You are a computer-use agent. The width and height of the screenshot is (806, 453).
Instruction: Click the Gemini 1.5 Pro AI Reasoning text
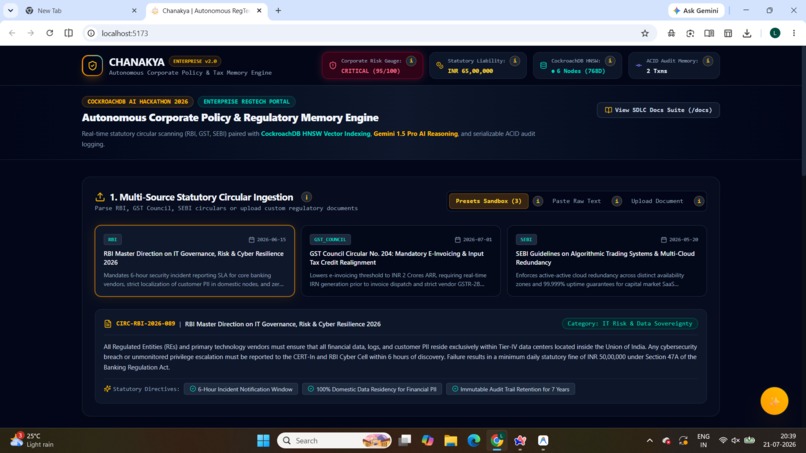click(415, 134)
